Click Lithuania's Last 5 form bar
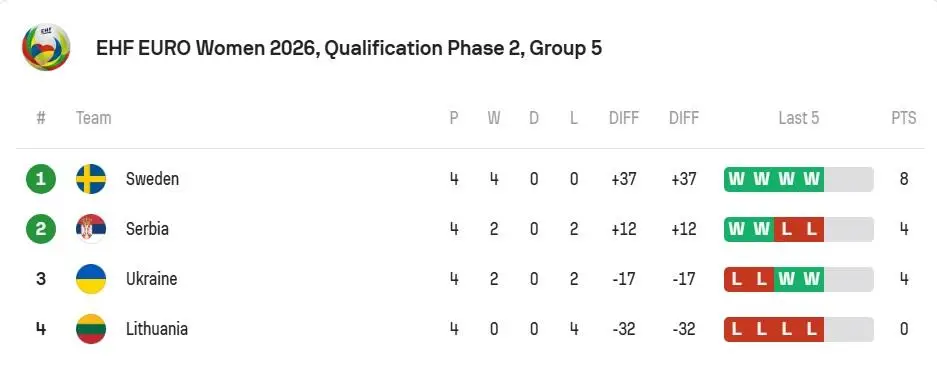The height and width of the screenshot is (367, 937). [798, 329]
